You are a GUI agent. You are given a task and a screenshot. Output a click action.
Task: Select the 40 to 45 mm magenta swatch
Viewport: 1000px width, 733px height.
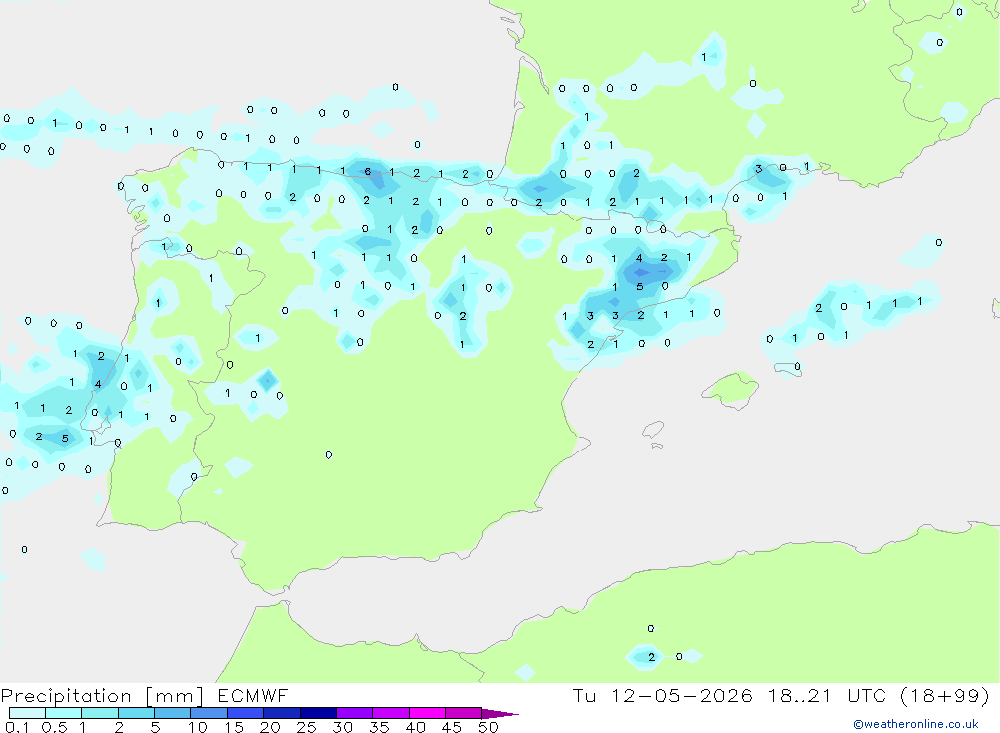pos(427,713)
